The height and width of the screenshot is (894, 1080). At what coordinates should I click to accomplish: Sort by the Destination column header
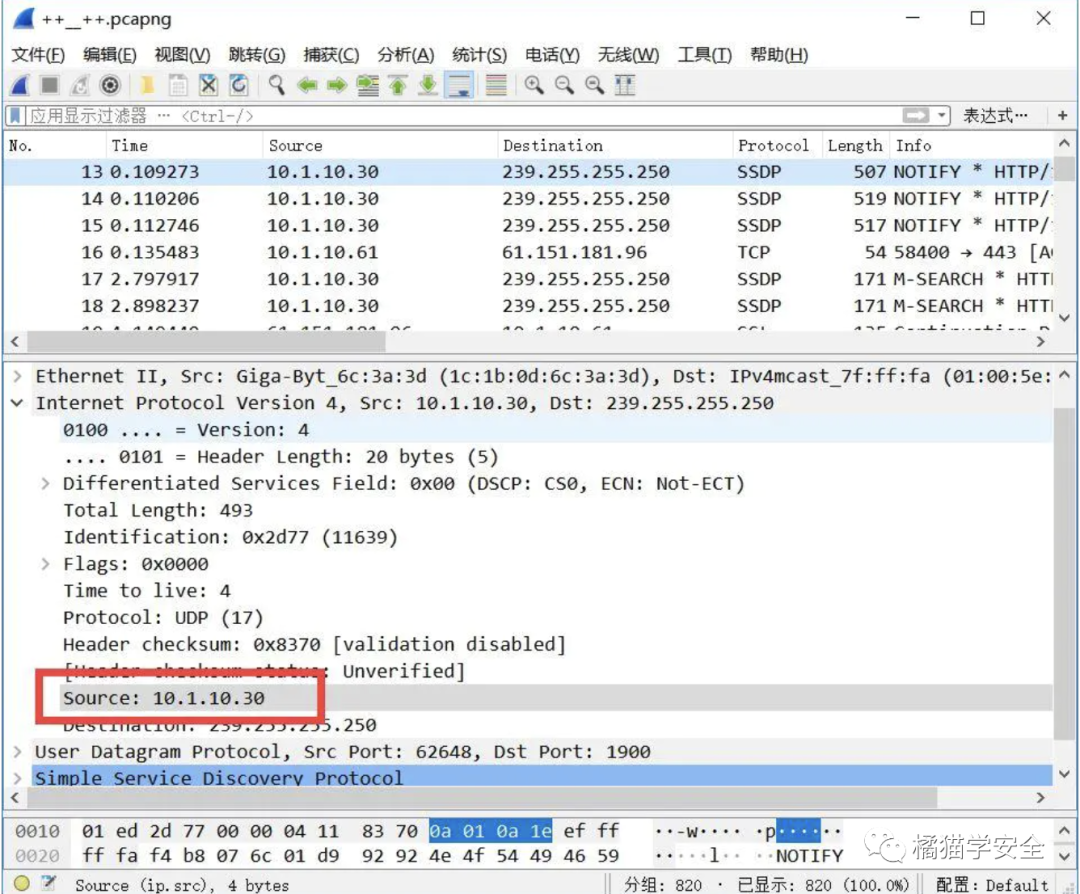pos(615,145)
